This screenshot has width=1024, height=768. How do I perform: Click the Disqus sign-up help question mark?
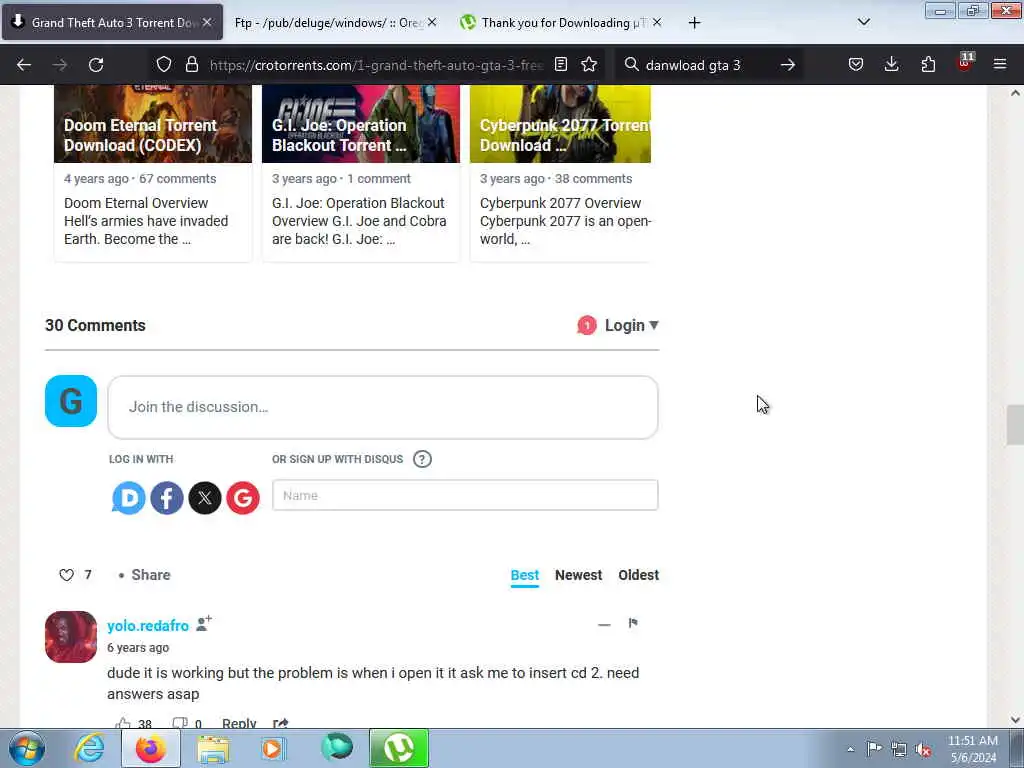pos(423,459)
